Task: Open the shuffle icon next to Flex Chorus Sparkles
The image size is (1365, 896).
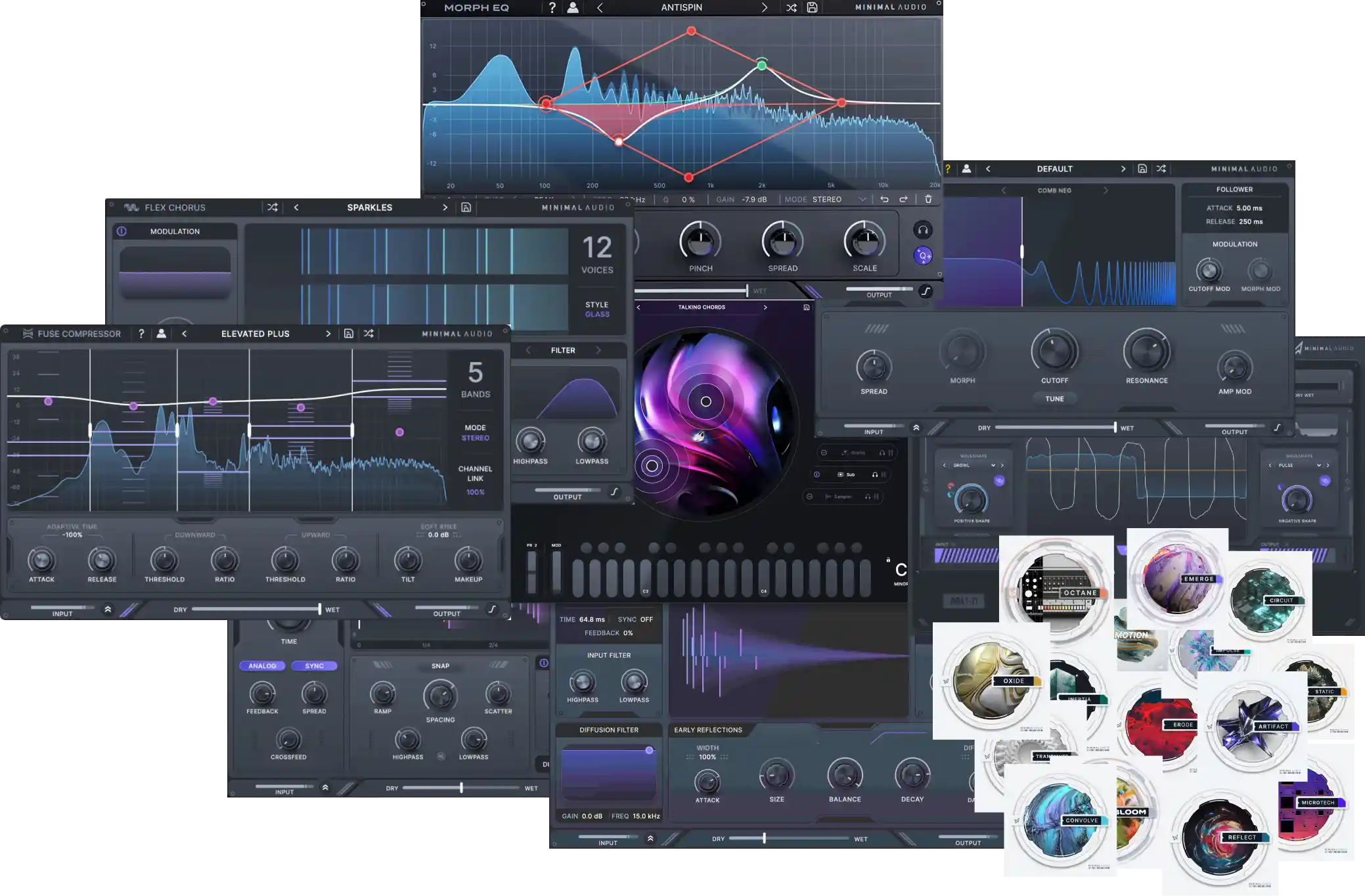Action: coord(273,206)
